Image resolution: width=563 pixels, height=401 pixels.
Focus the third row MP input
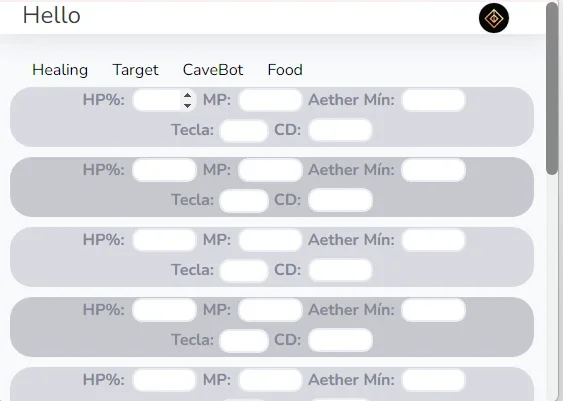coord(270,240)
